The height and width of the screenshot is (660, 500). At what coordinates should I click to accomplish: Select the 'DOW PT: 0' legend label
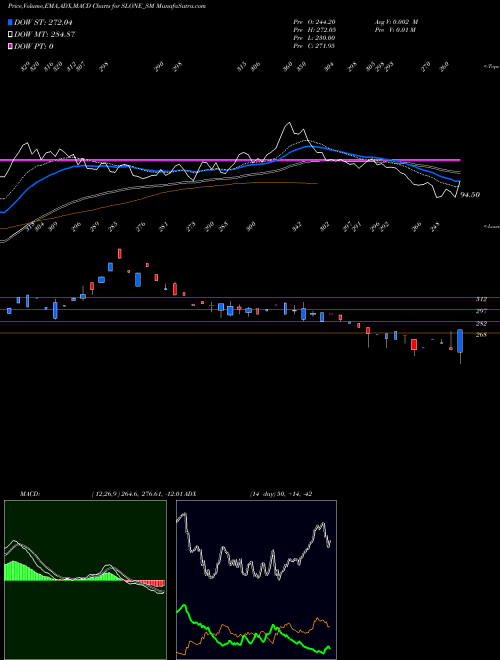click(33, 46)
